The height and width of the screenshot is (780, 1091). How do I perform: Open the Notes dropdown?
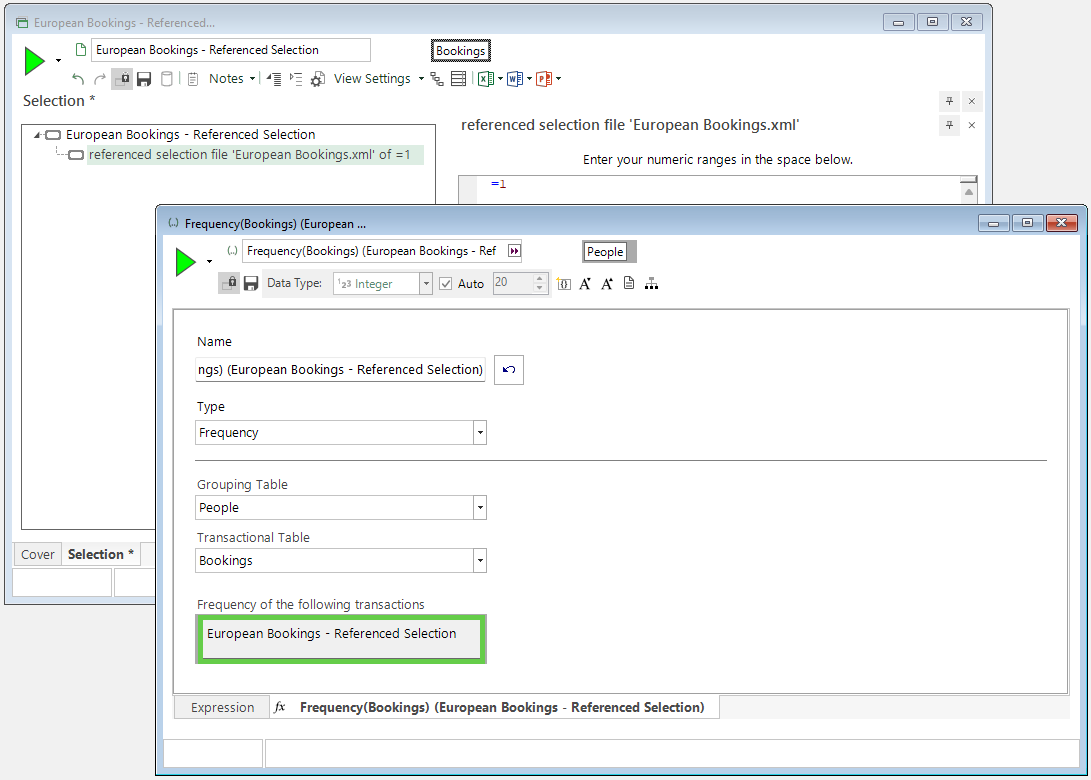pyautogui.click(x=253, y=79)
